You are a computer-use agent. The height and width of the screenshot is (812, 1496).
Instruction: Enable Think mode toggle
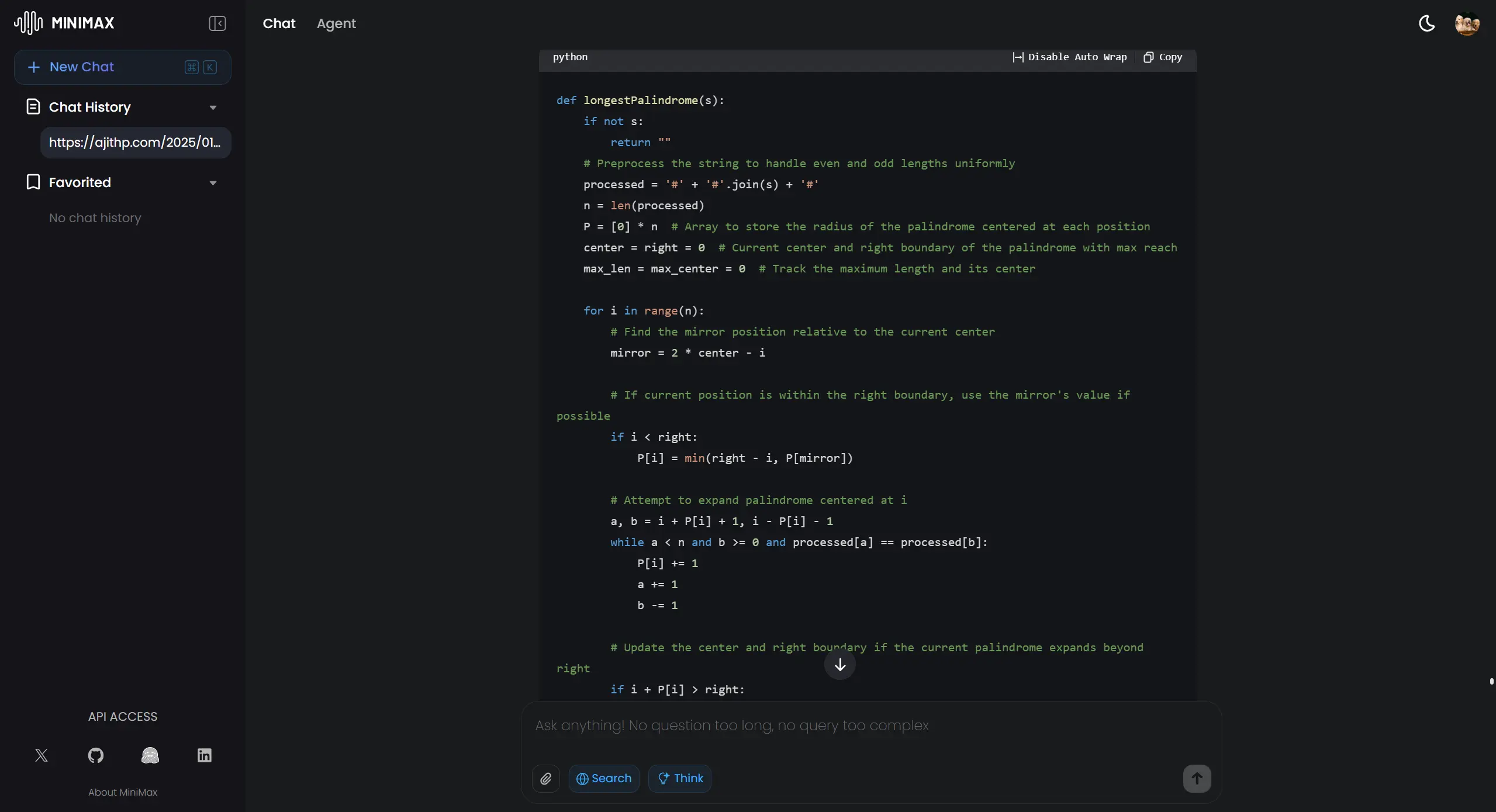(x=680, y=778)
